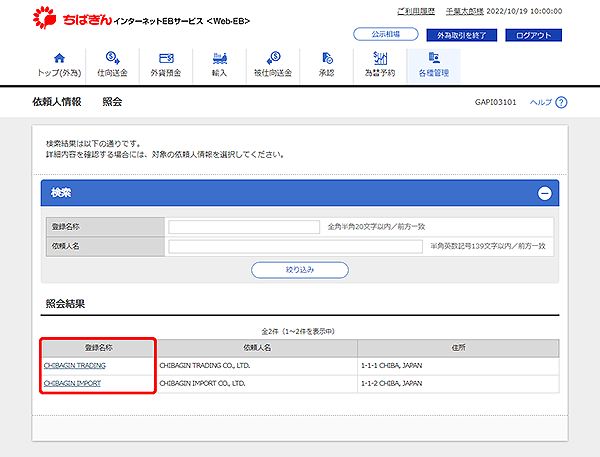Click the 登録名称 column header
Image resolution: width=600 pixels, height=457 pixels.
click(x=98, y=348)
